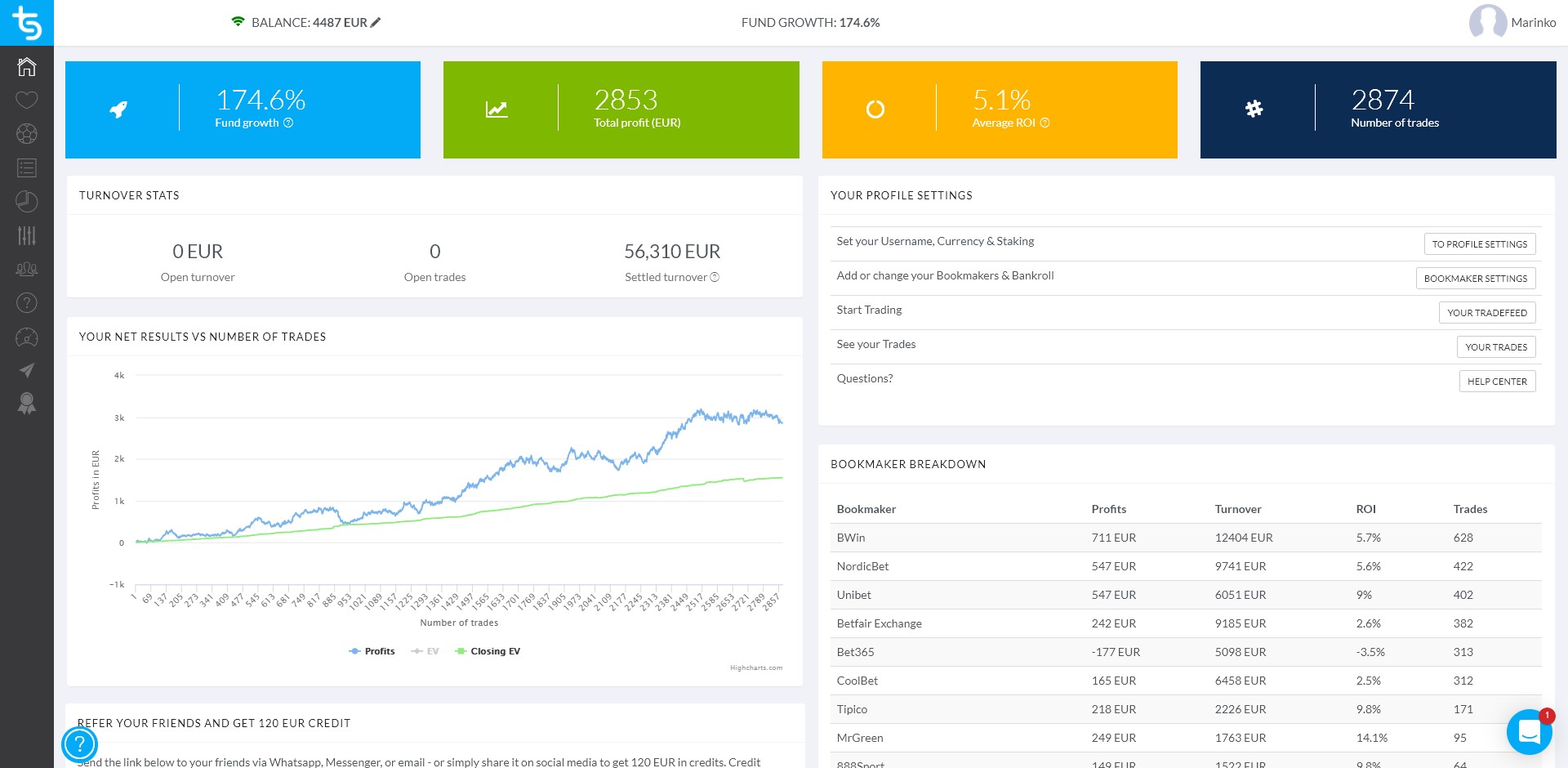Viewport: 1568px width, 768px height.
Task: Click the user avatar picture
Action: pyautogui.click(x=1487, y=22)
